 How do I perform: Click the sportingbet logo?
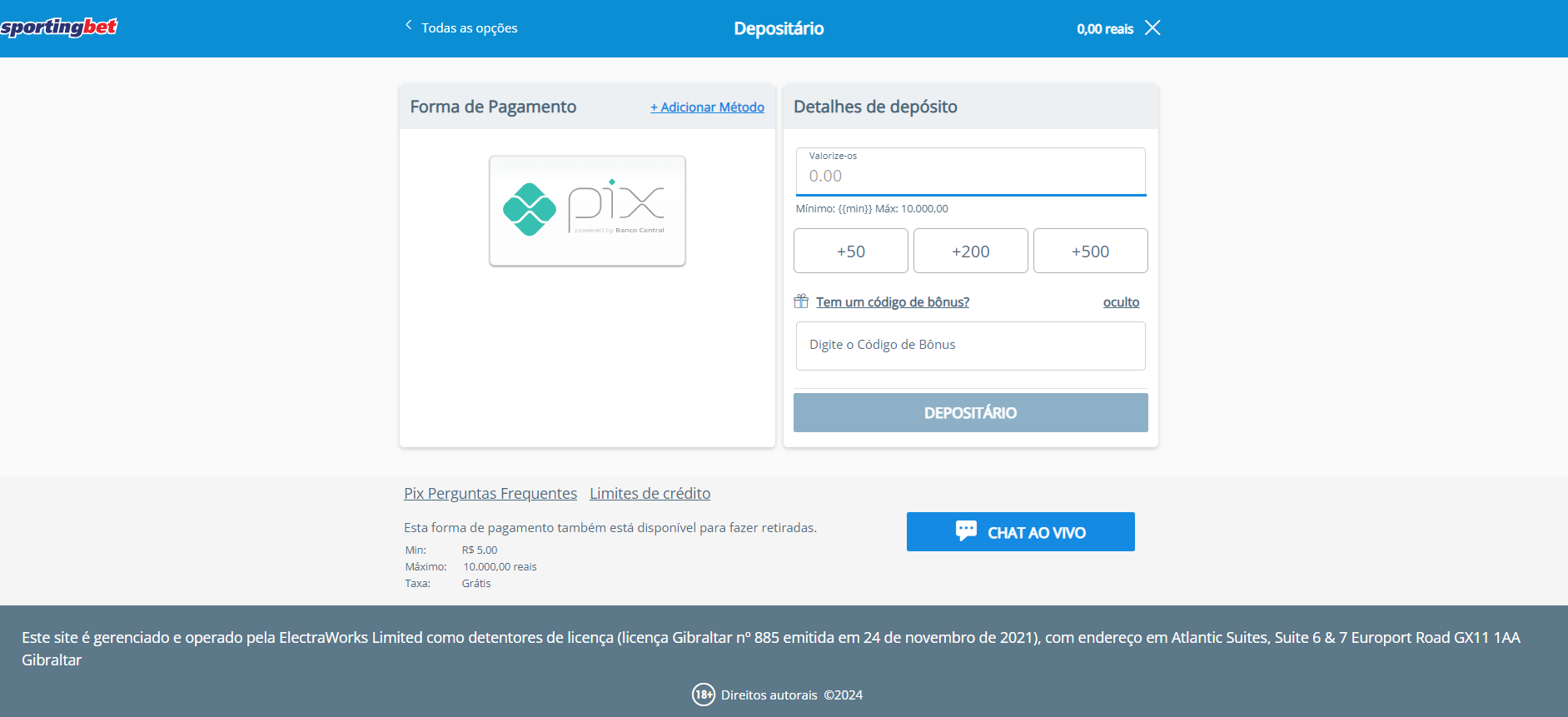[x=59, y=27]
